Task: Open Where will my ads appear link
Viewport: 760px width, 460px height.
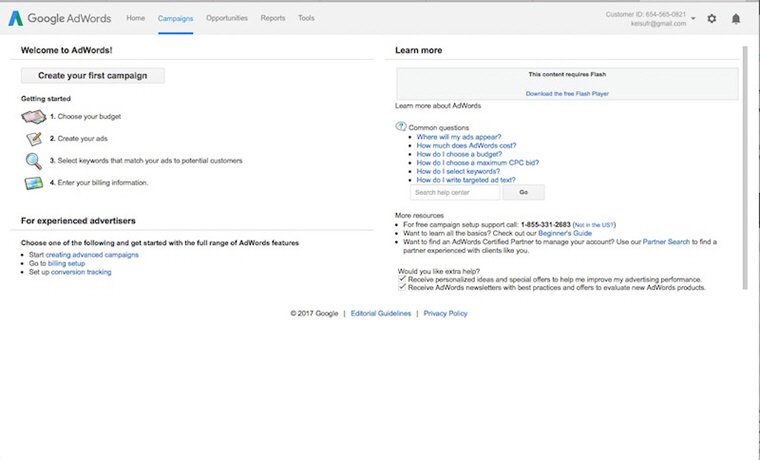Action: pos(459,137)
